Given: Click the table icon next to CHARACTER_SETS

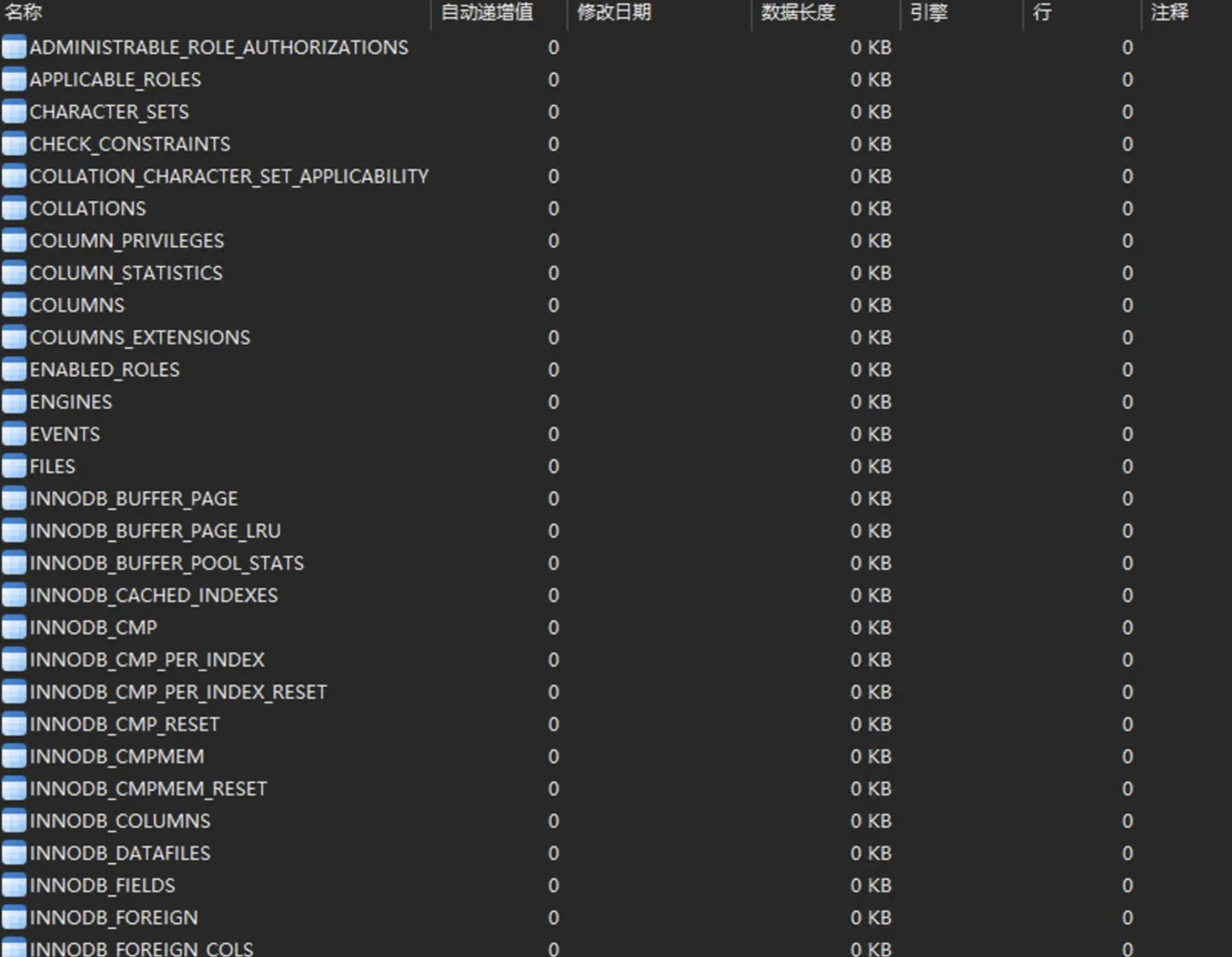Looking at the screenshot, I should pos(14,112).
